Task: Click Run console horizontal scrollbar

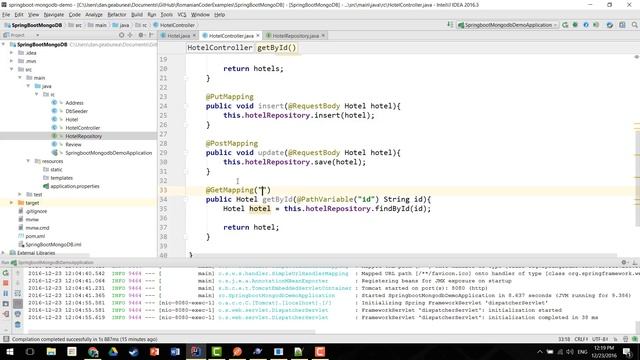Action: (171, 332)
